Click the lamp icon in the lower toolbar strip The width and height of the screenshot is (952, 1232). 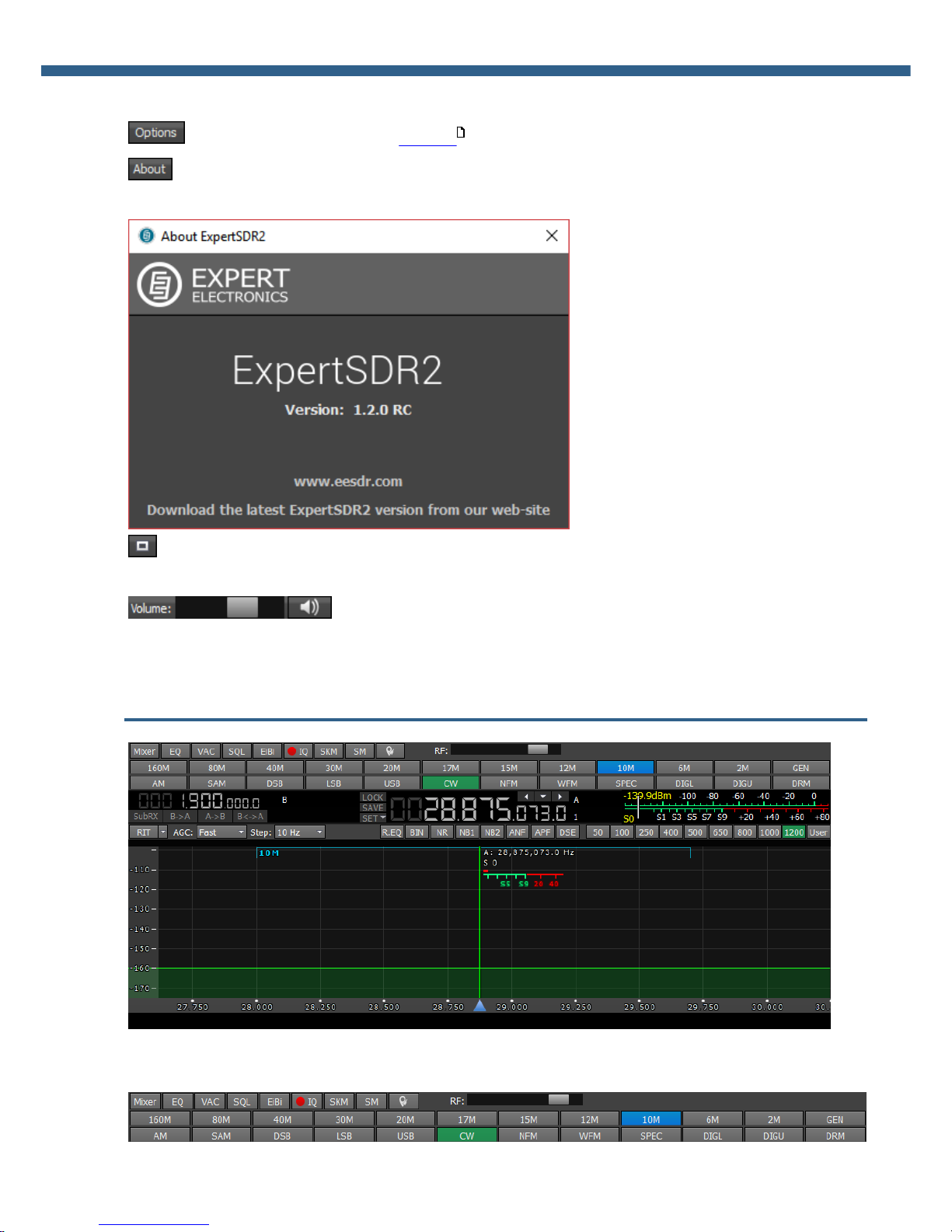(x=403, y=1101)
